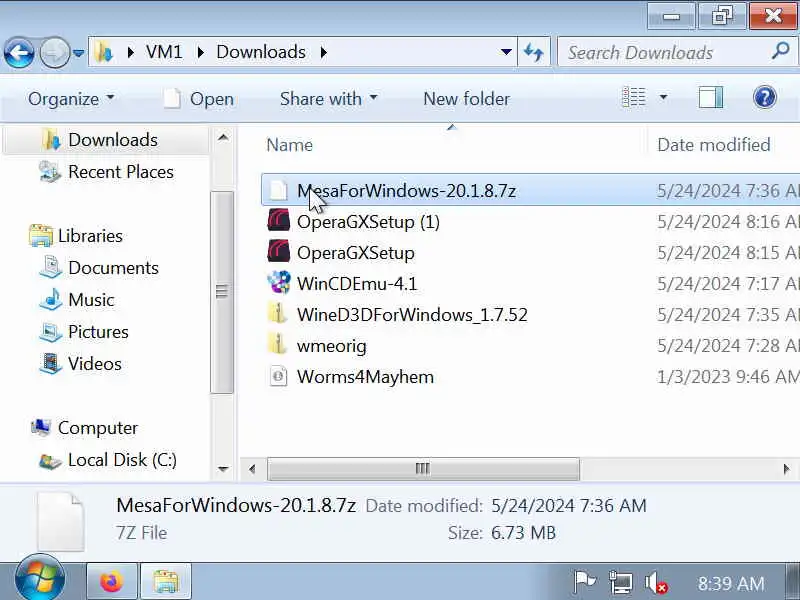Click date 1/3/2023 9:46 AM for Worms4Mayhem
The image size is (800, 600).
728,377
